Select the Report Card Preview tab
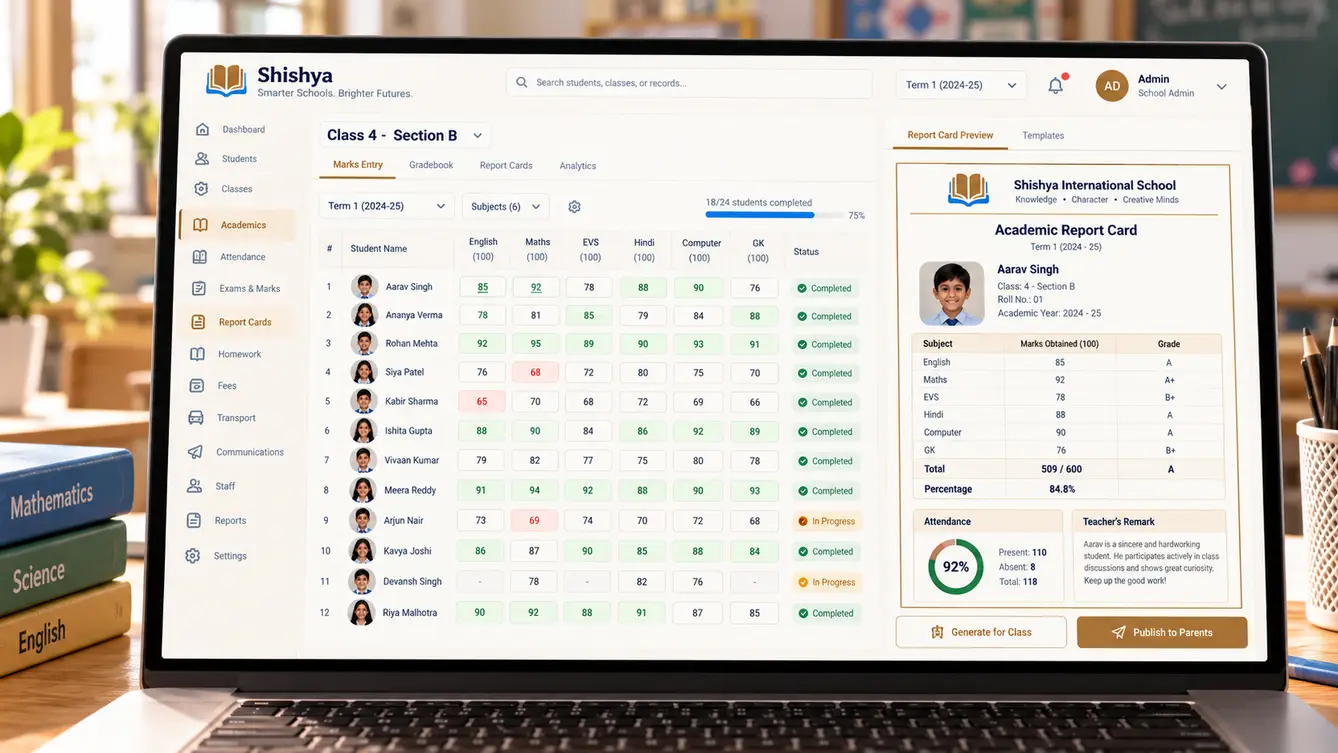 950,135
